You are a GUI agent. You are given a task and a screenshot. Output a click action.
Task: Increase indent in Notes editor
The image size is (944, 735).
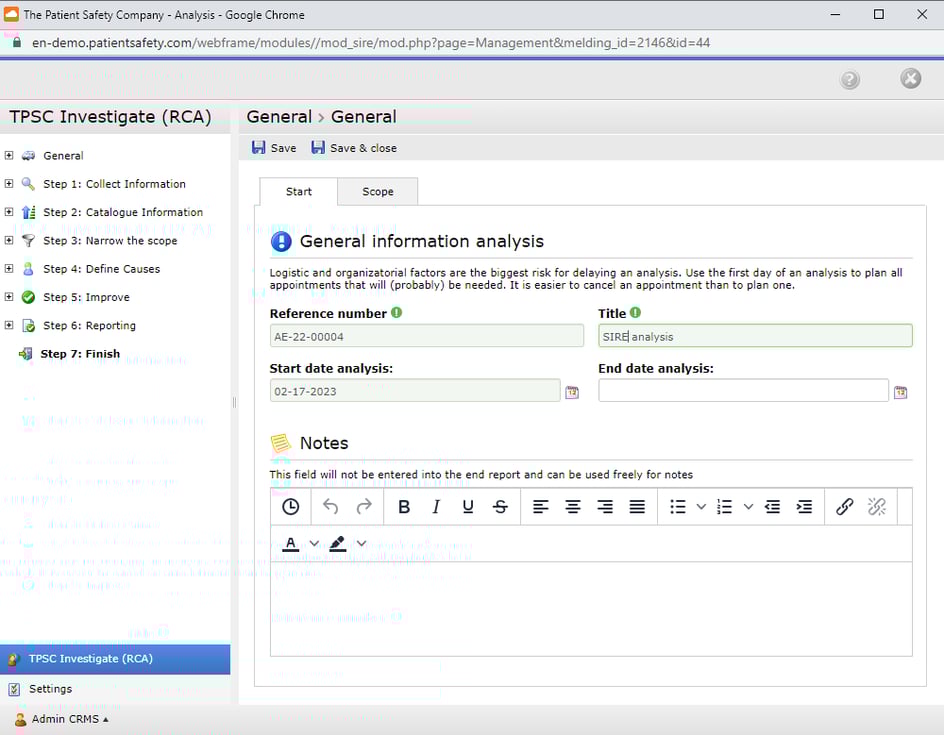(x=804, y=507)
